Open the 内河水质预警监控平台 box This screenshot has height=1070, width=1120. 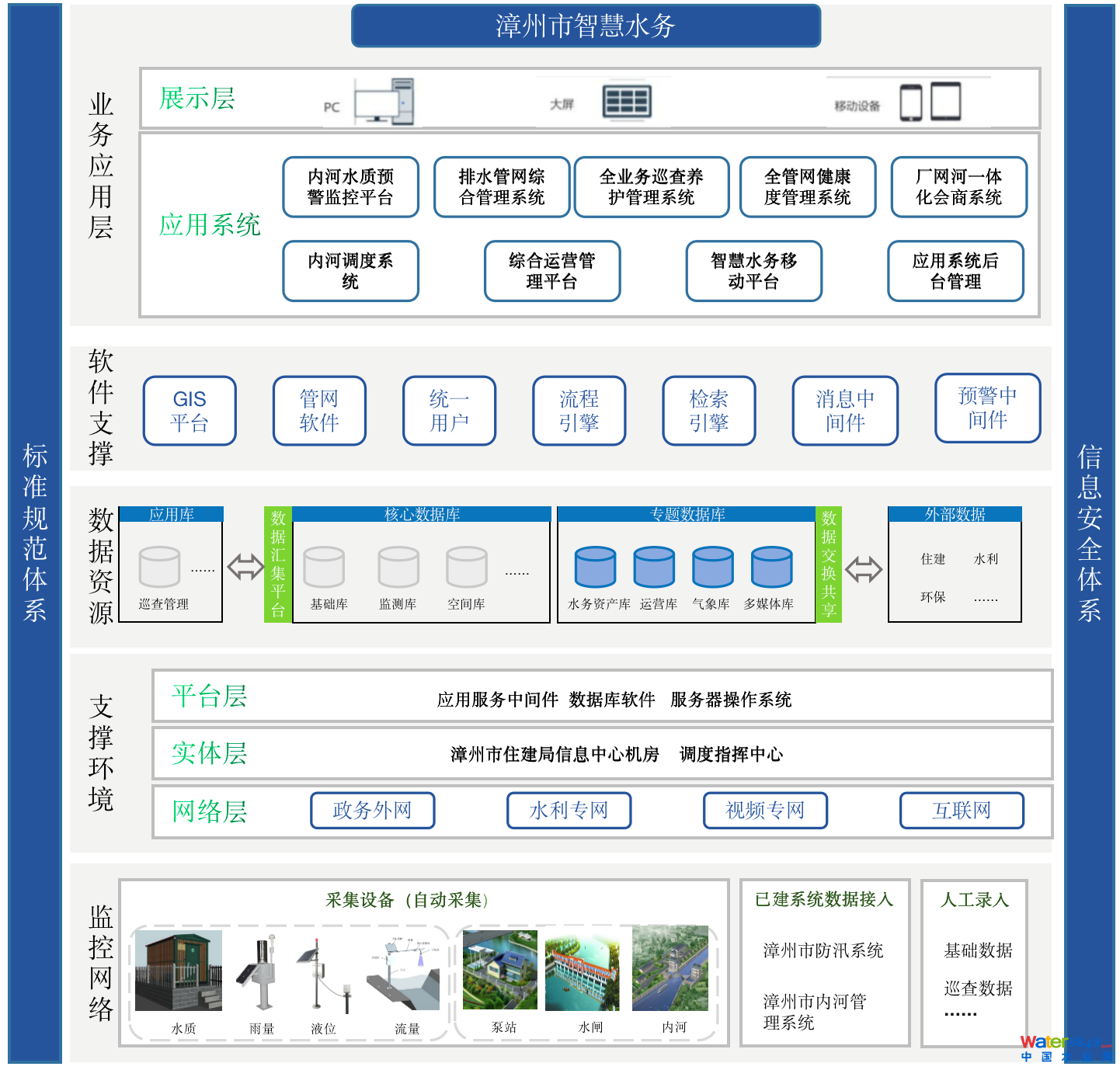(x=350, y=187)
